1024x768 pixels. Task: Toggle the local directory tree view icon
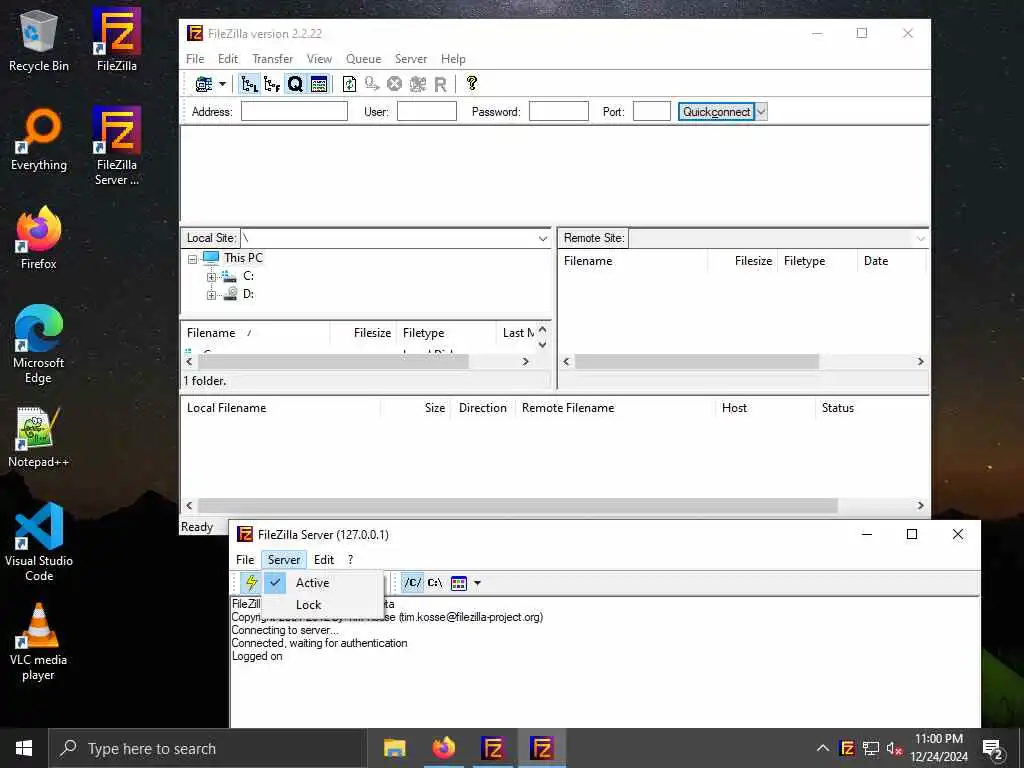pyautogui.click(x=249, y=84)
